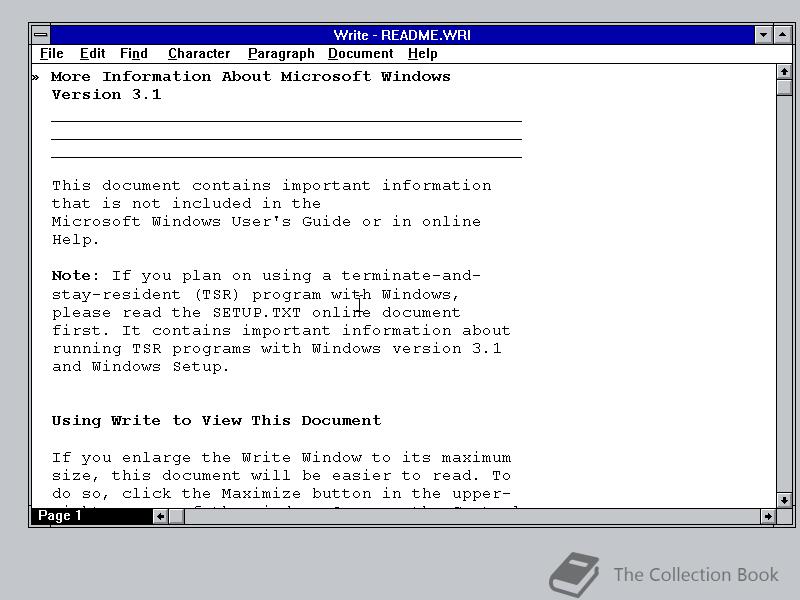Screen dimensions: 800x600
Task: Click the vertical scroll thumb box
Action: click(x=784, y=87)
